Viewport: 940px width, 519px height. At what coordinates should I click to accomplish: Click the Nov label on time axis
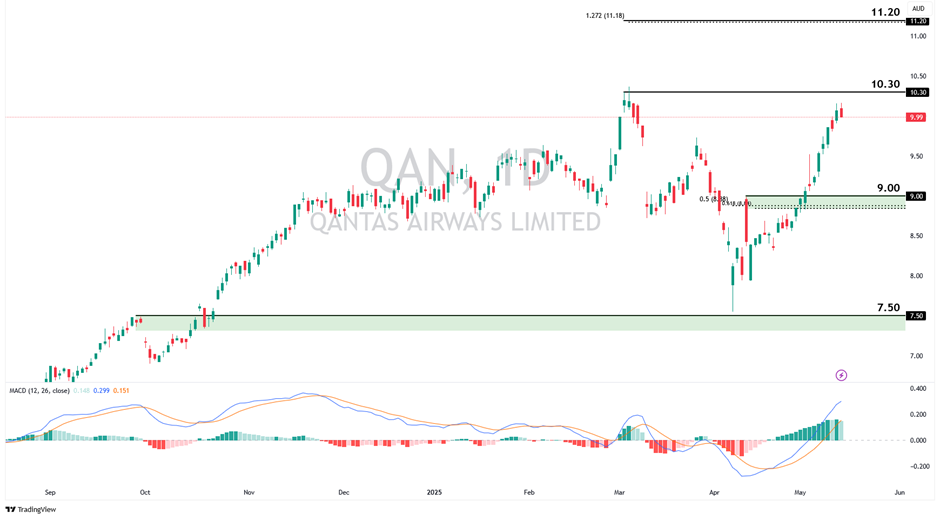coord(249,492)
